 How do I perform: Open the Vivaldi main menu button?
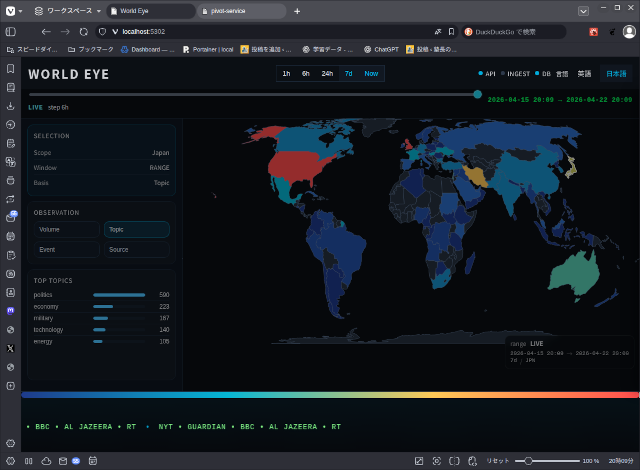[x=10, y=11]
